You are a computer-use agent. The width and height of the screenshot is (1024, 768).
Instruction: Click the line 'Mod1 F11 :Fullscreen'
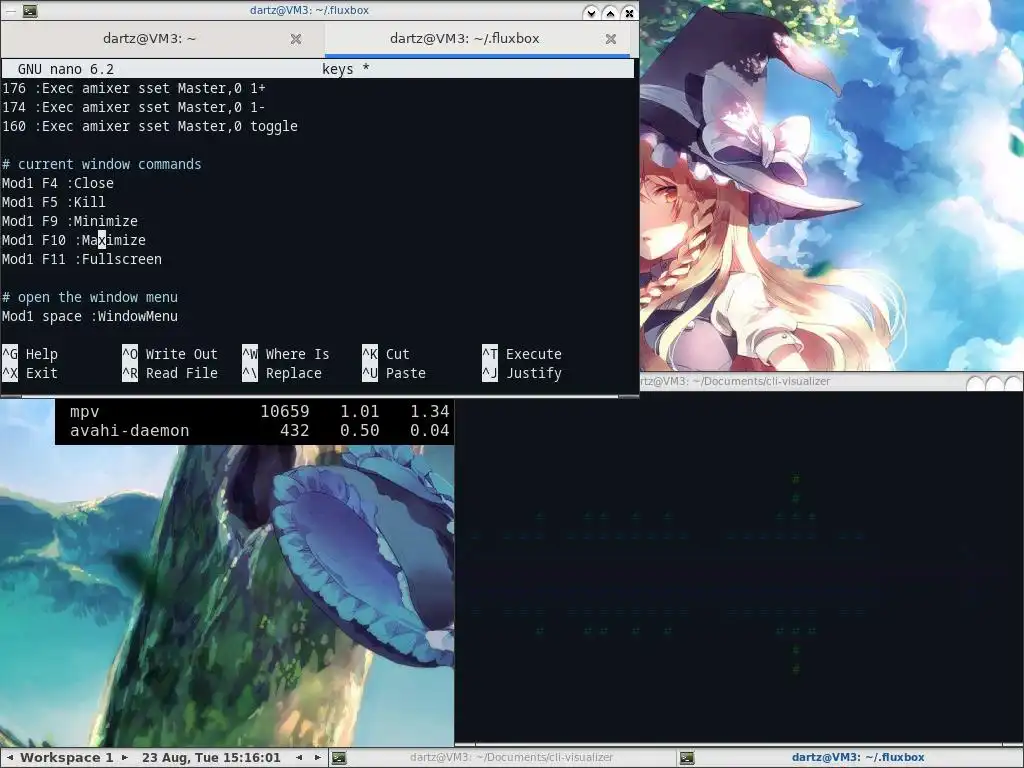point(82,259)
